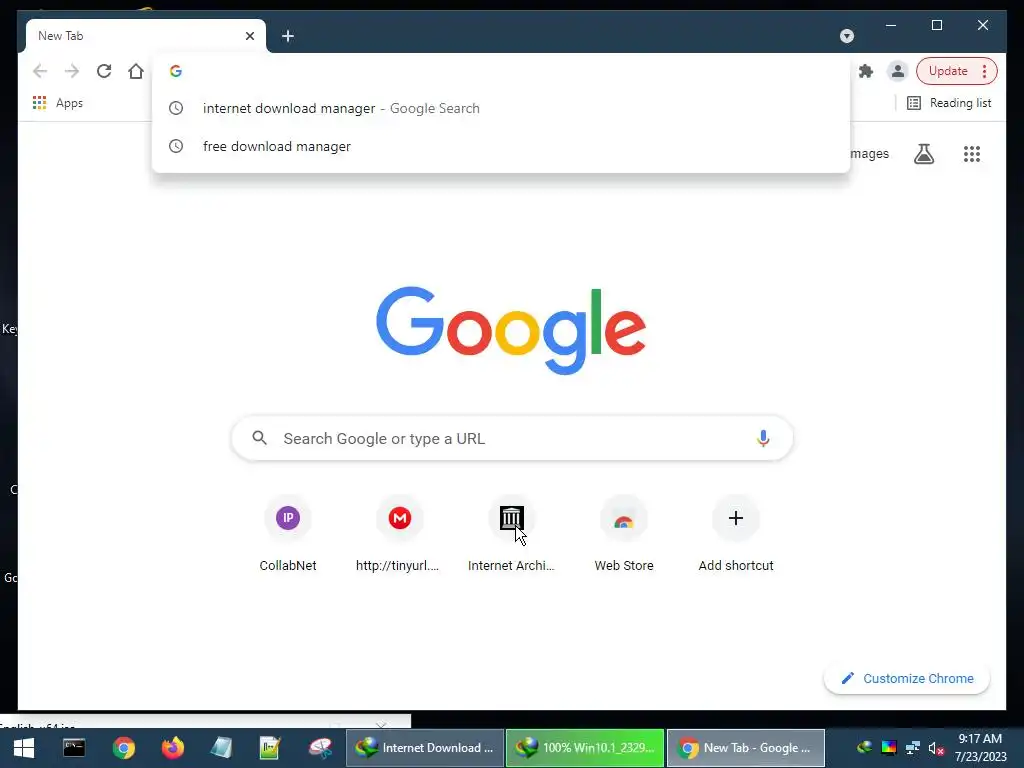Open network tray icon
Image resolution: width=1024 pixels, height=768 pixels.
click(x=912, y=748)
